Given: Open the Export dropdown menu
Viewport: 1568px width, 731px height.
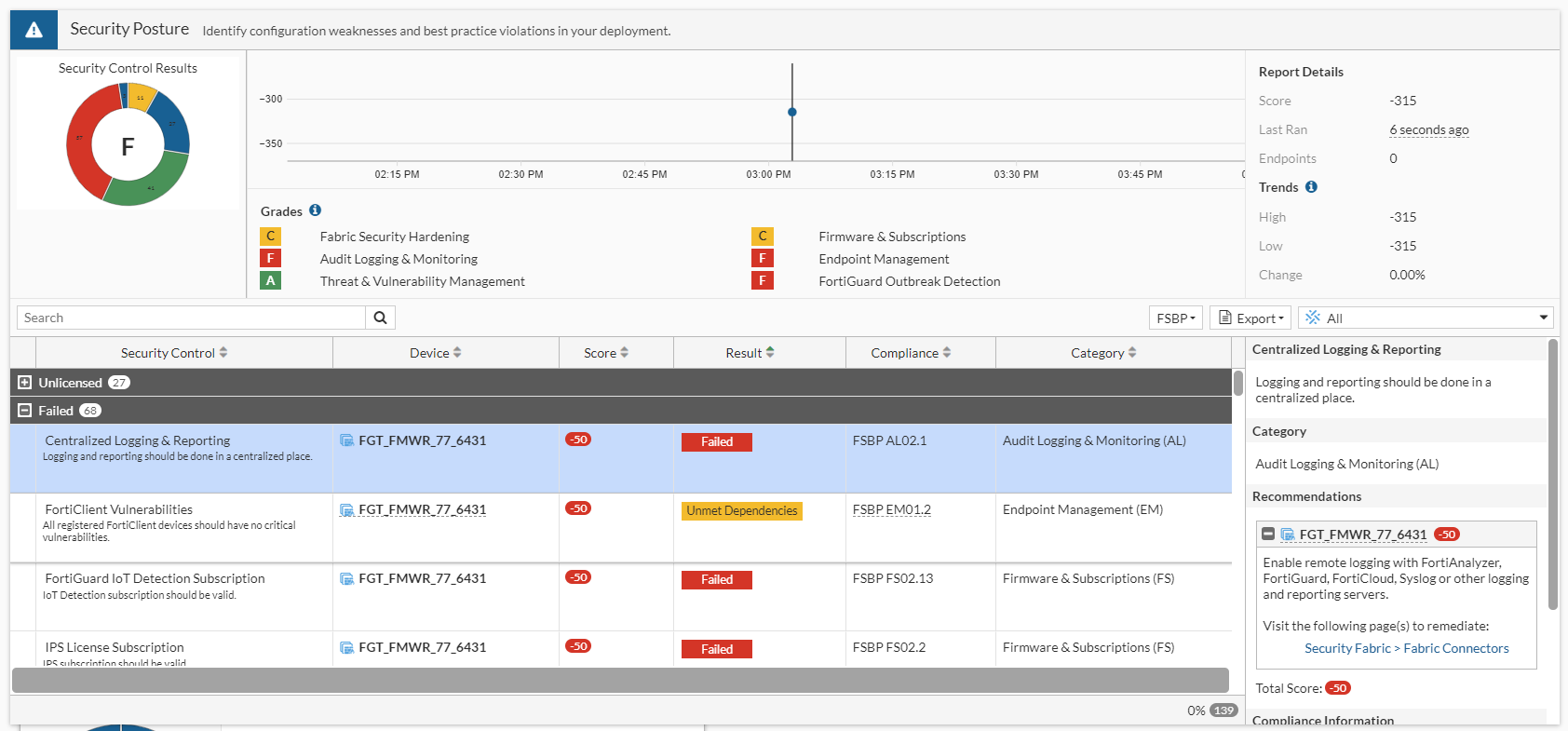Looking at the screenshot, I should pyautogui.click(x=1250, y=318).
